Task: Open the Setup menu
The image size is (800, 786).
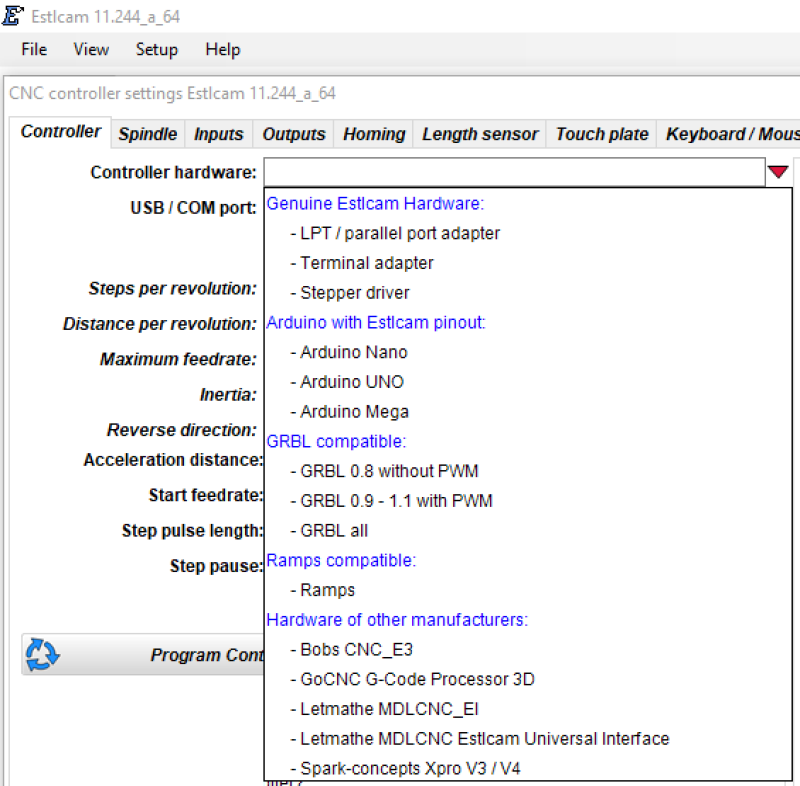Action: point(157,49)
